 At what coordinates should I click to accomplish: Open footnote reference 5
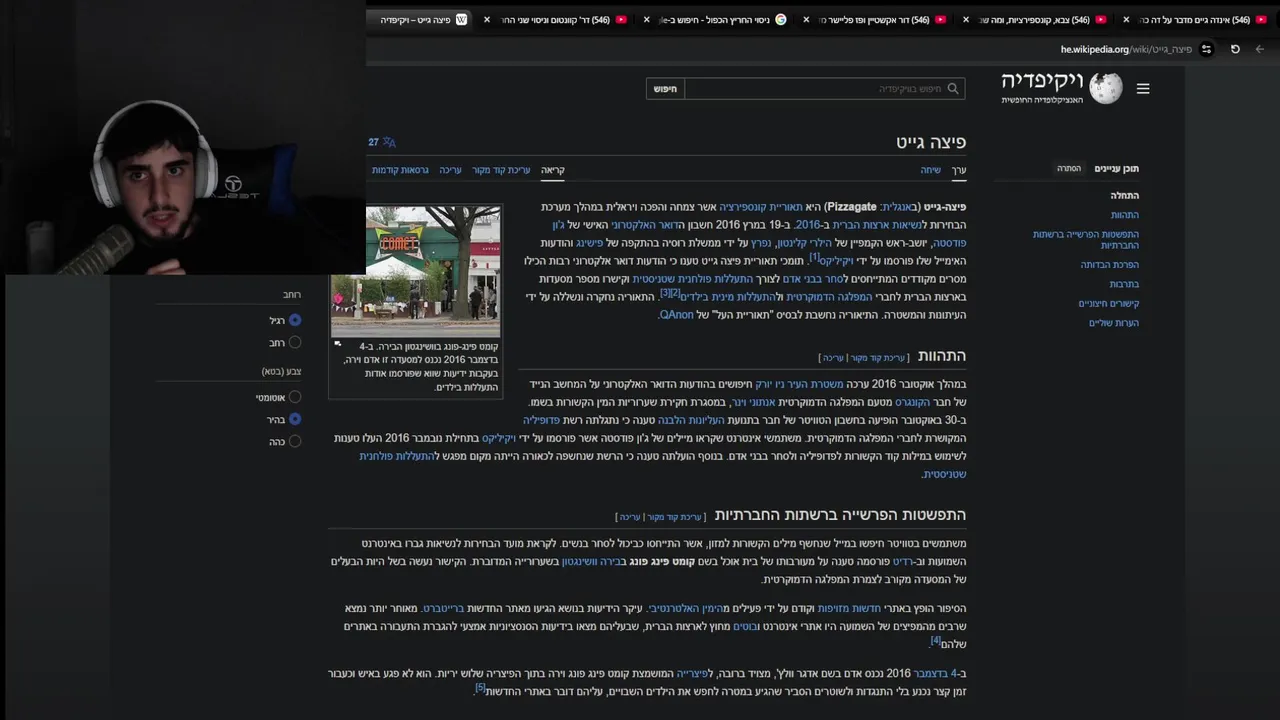pos(480,688)
